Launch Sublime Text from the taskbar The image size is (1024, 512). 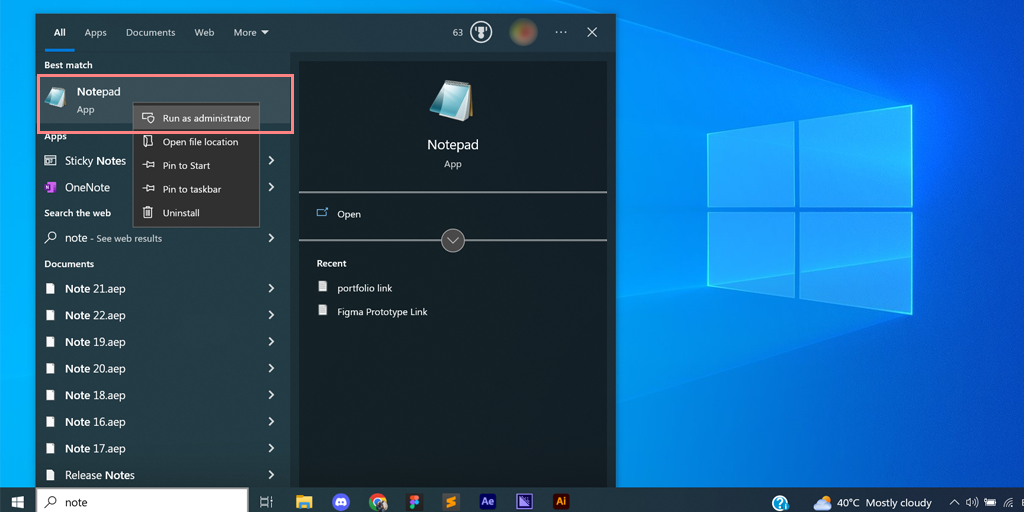pyautogui.click(x=451, y=502)
